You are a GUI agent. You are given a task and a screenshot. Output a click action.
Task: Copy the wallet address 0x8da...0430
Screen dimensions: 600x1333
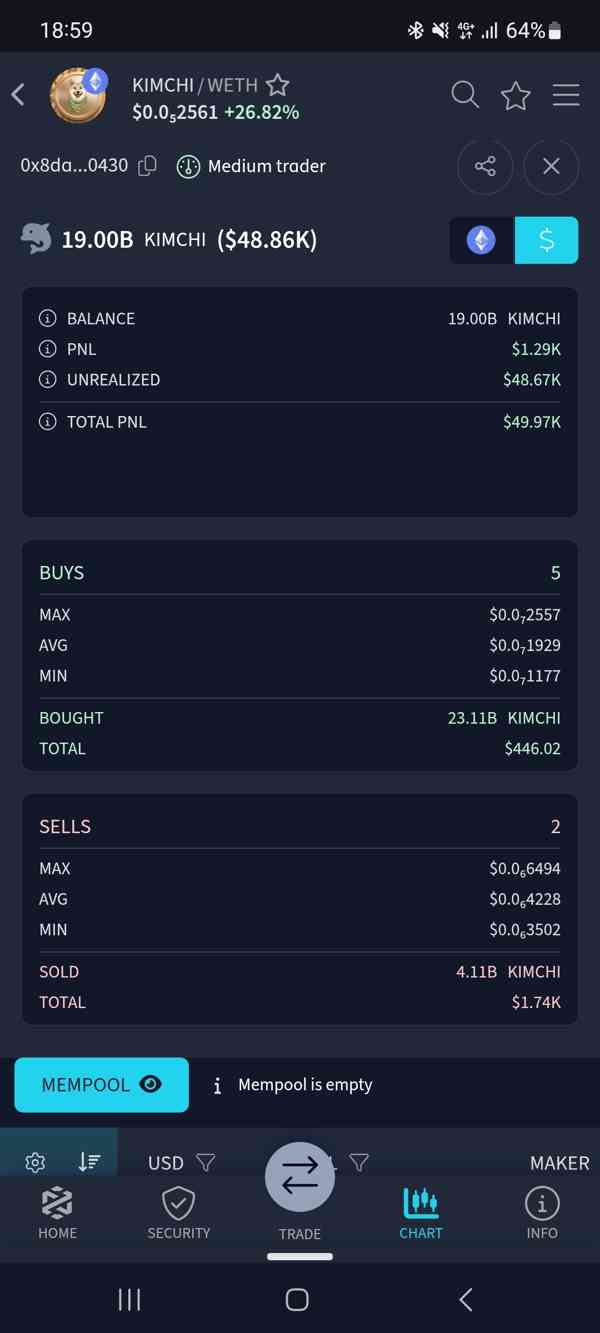pos(147,166)
